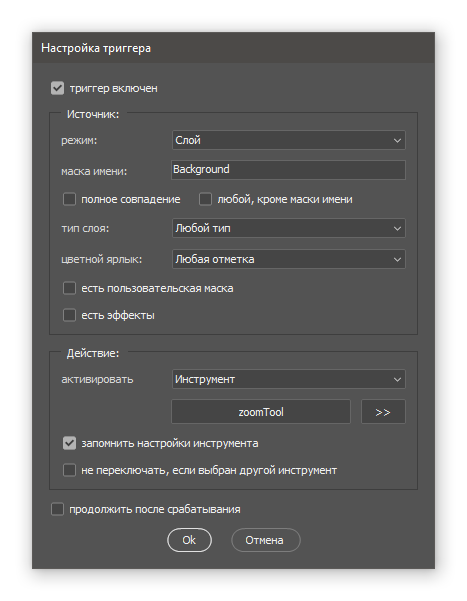Click the Отмена button
467x601 pixels.
266,540
